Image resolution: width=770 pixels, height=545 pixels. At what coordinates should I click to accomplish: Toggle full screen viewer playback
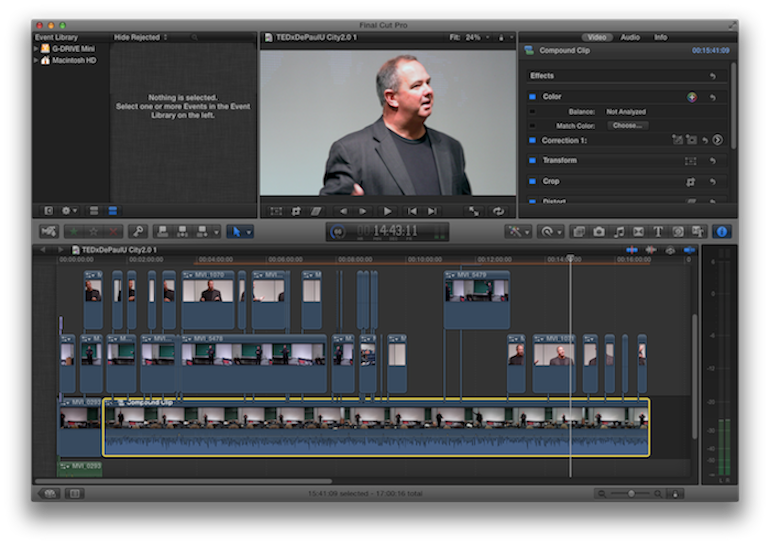[x=473, y=211]
